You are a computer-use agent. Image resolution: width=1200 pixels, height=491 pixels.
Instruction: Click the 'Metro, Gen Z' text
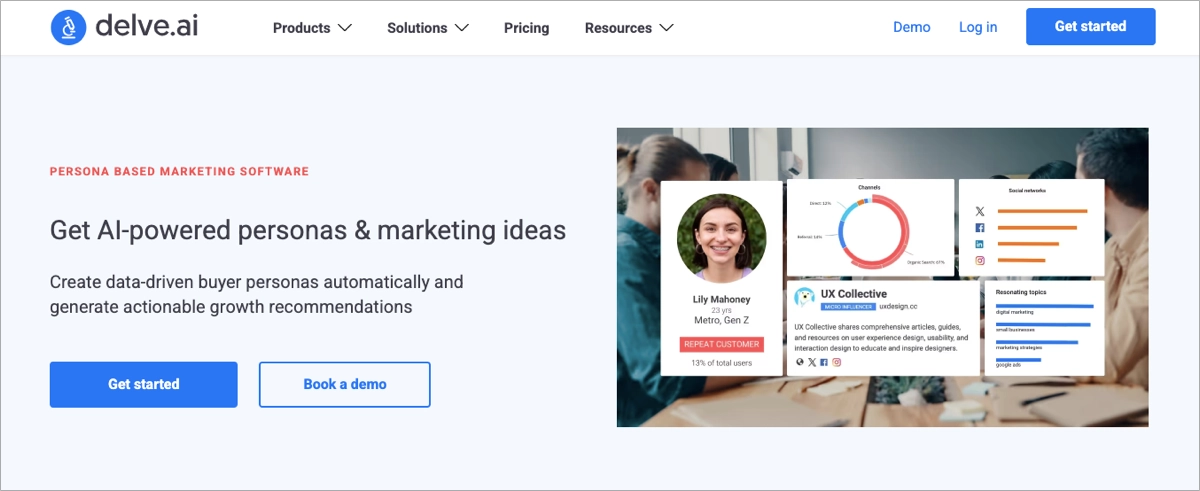pos(722,320)
